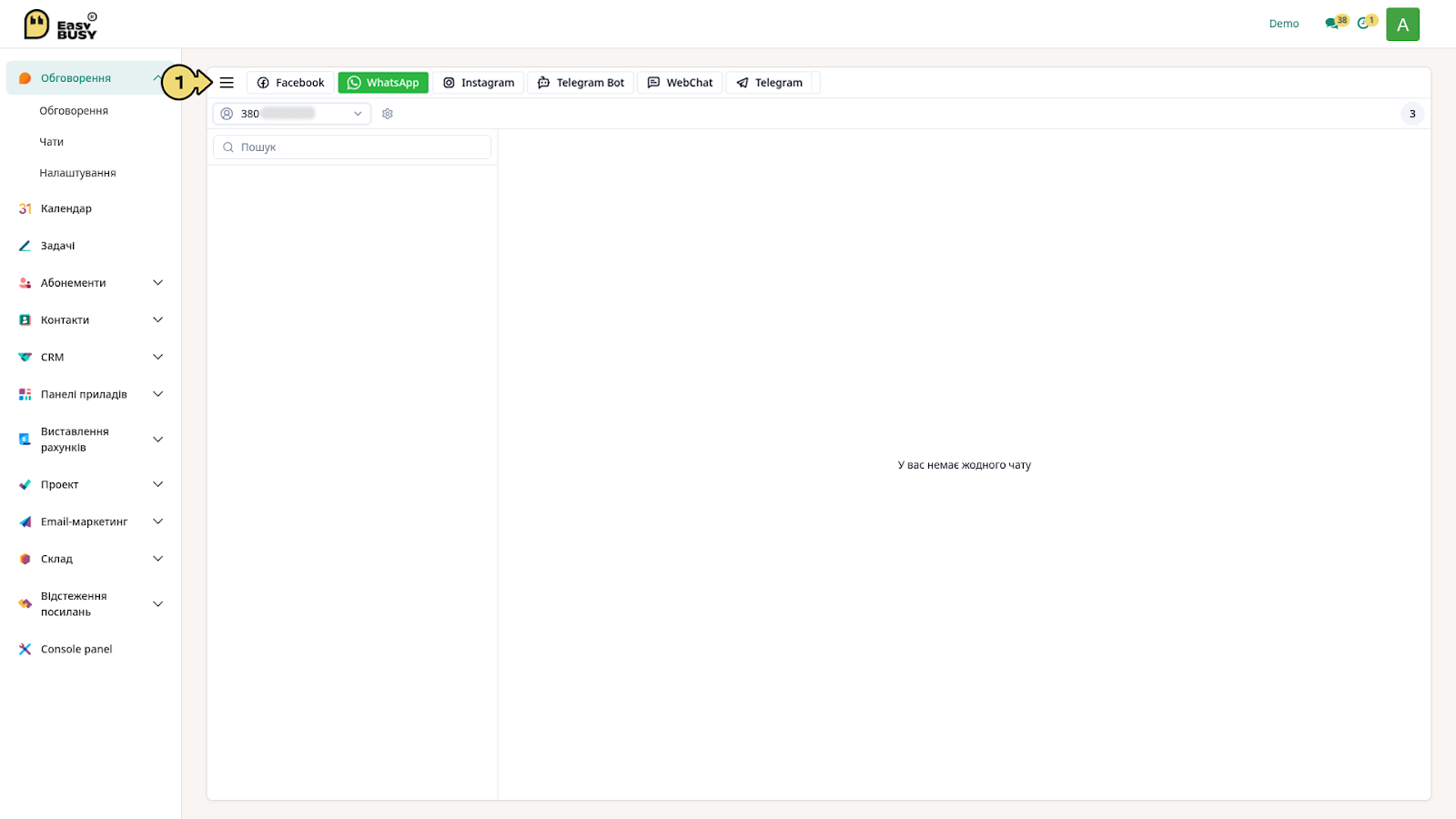Click the Абонементи people icon
This screenshot has width=1456, height=819.
click(x=25, y=283)
